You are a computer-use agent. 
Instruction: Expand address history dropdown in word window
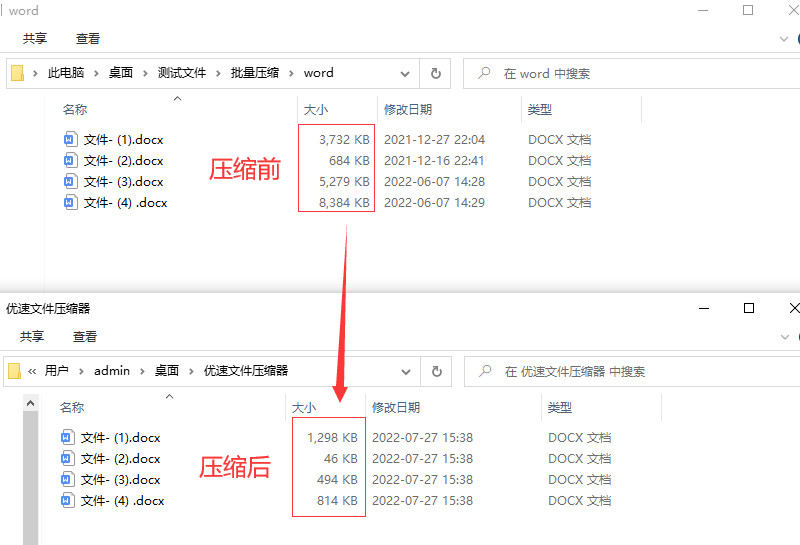click(405, 73)
